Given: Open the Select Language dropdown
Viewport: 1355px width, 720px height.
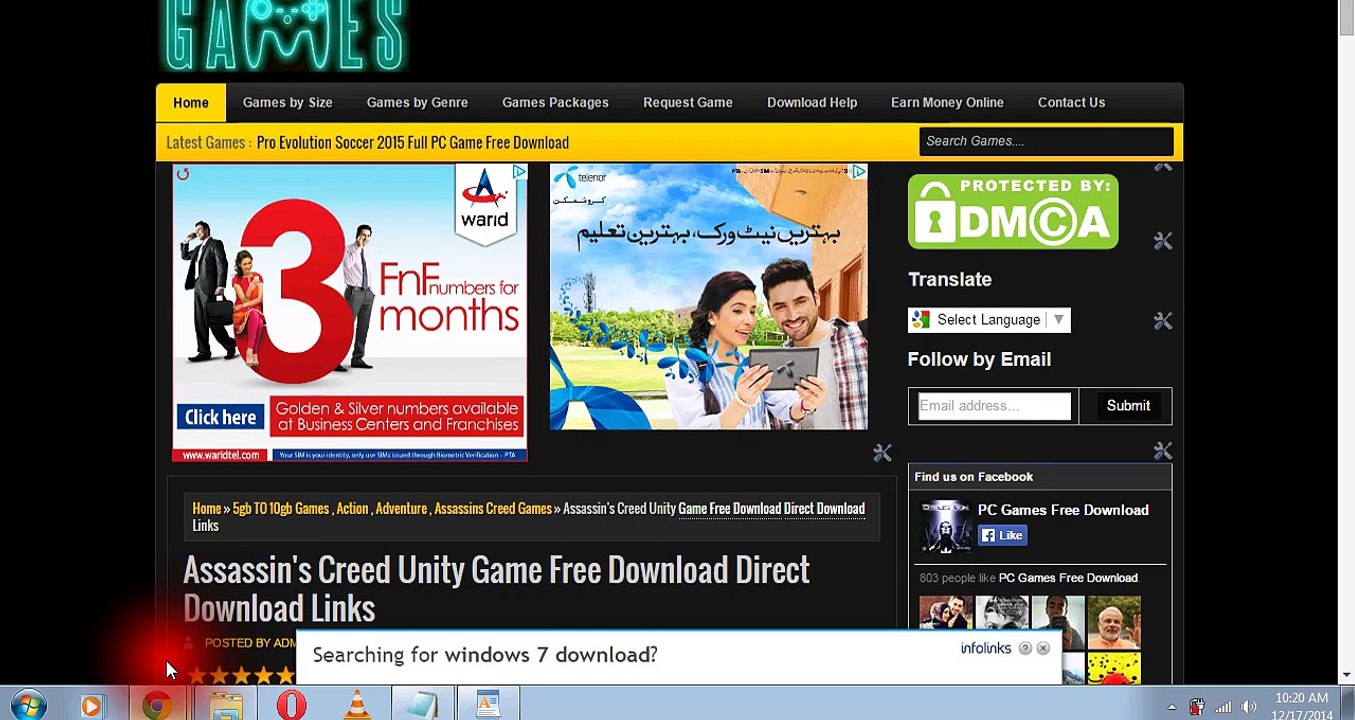Looking at the screenshot, I should (989, 320).
